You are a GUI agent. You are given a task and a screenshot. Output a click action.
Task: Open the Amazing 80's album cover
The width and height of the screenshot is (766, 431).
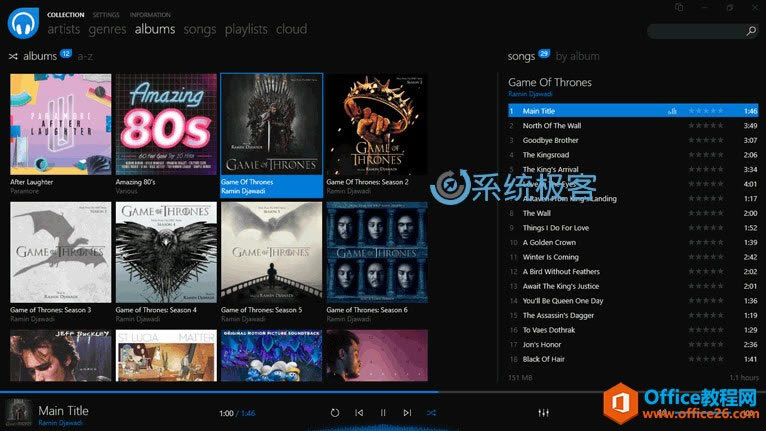tap(166, 124)
